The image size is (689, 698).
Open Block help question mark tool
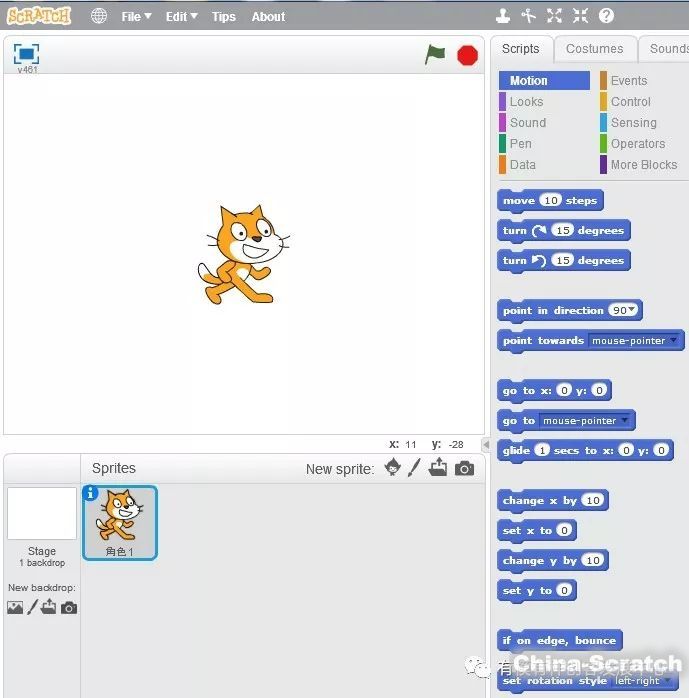606,16
